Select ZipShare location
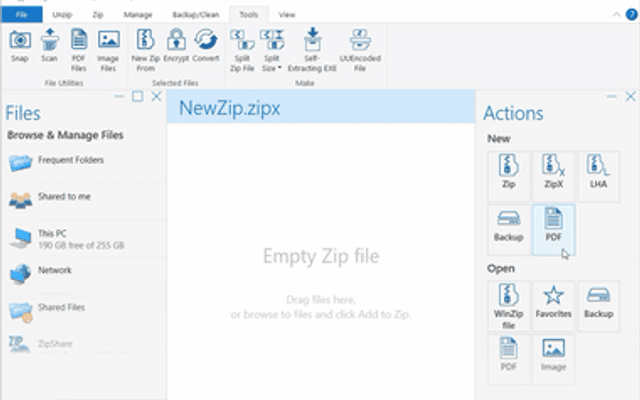The height and width of the screenshot is (400, 640). pos(85,345)
